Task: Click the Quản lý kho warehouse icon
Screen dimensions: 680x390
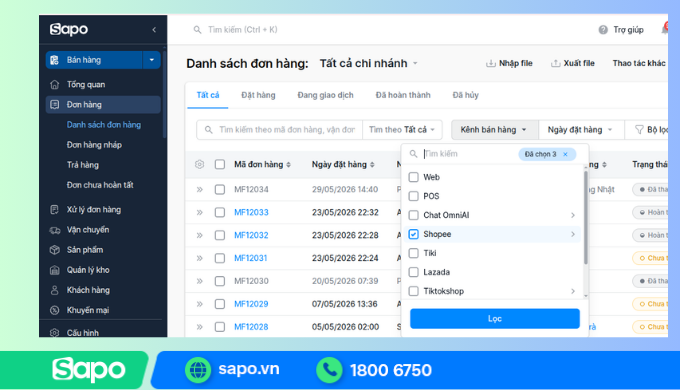Action: (x=55, y=270)
